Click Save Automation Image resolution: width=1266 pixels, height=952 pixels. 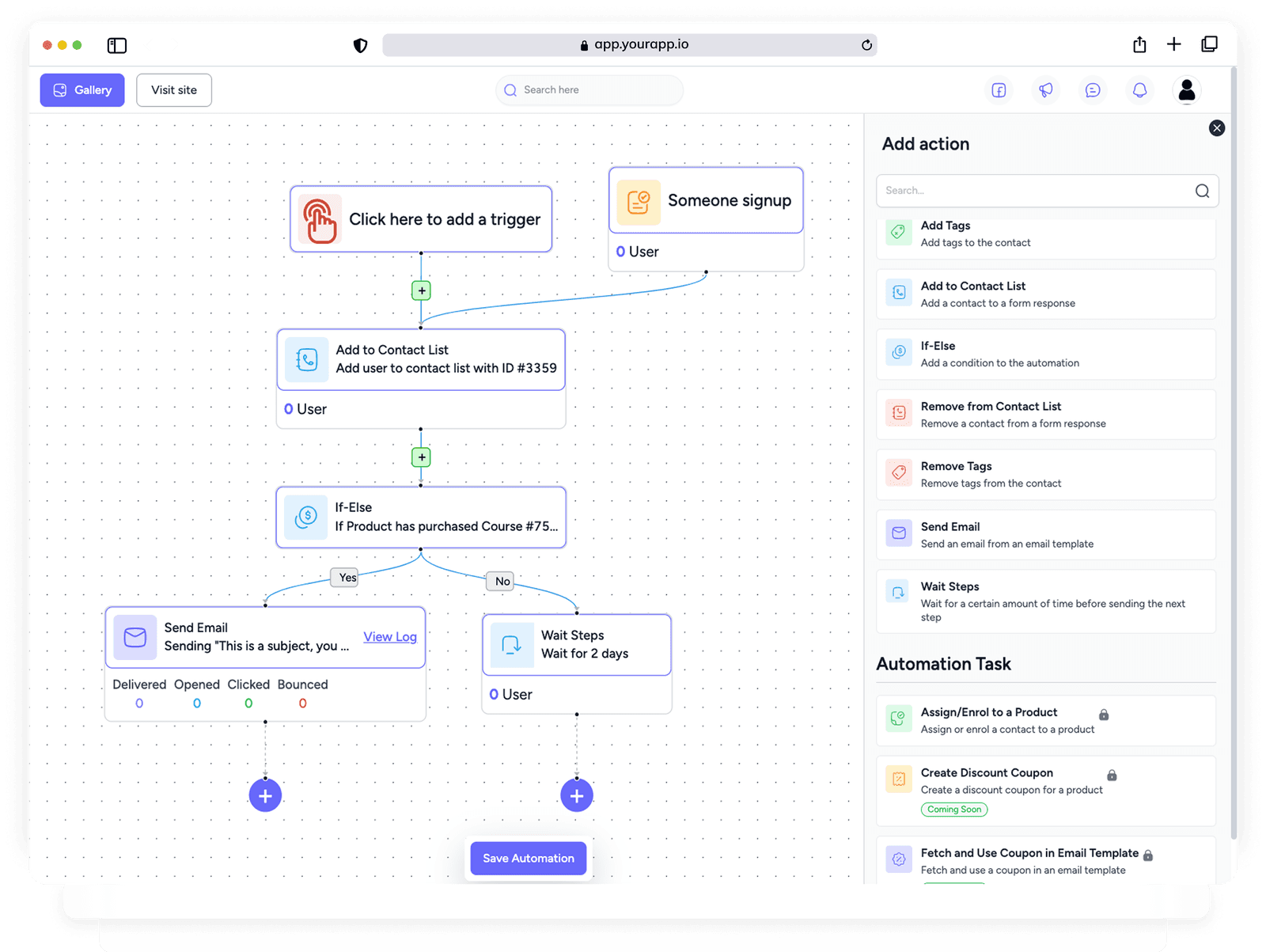coord(527,858)
